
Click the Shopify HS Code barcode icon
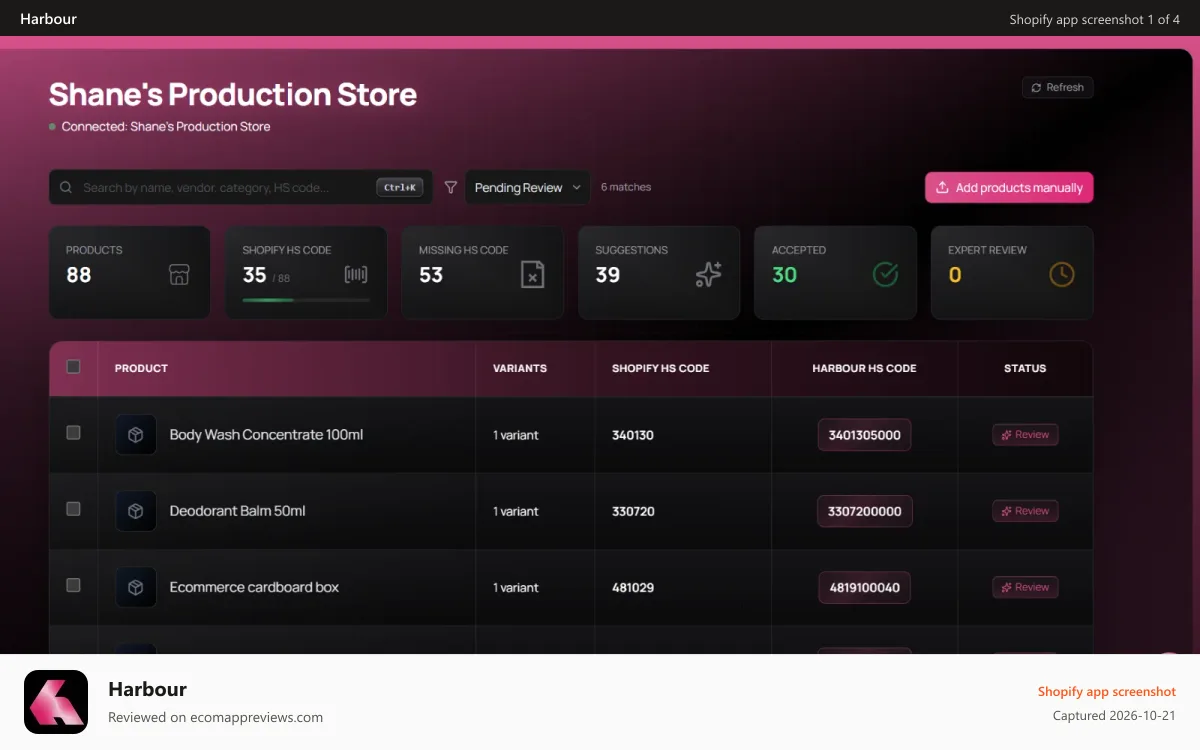356,275
